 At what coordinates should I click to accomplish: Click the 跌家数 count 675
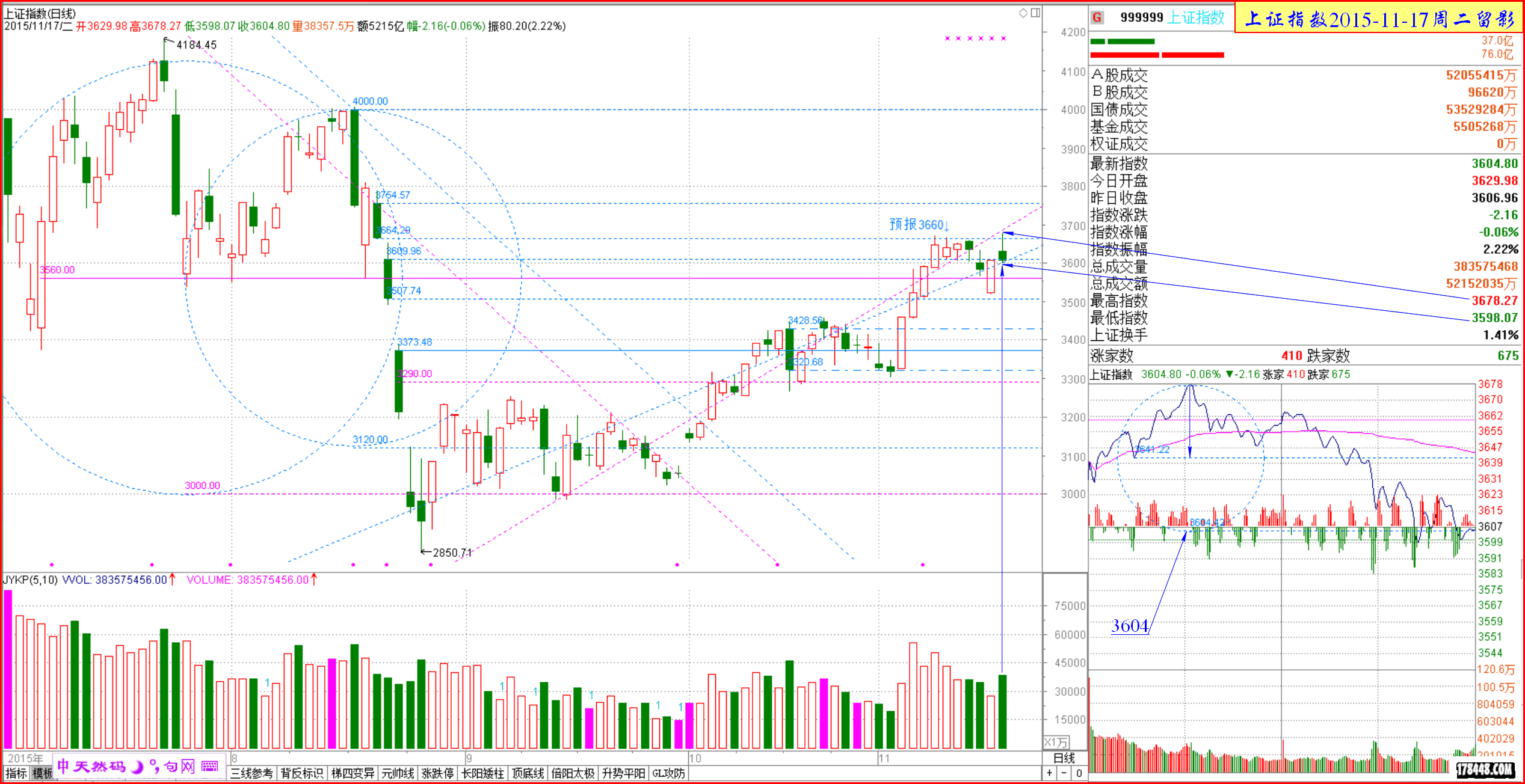pos(1508,356)
